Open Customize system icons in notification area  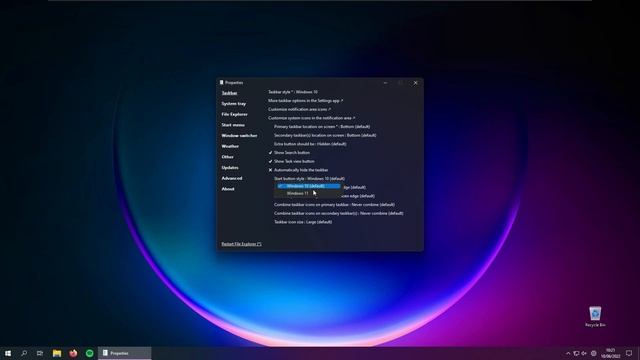311,118
